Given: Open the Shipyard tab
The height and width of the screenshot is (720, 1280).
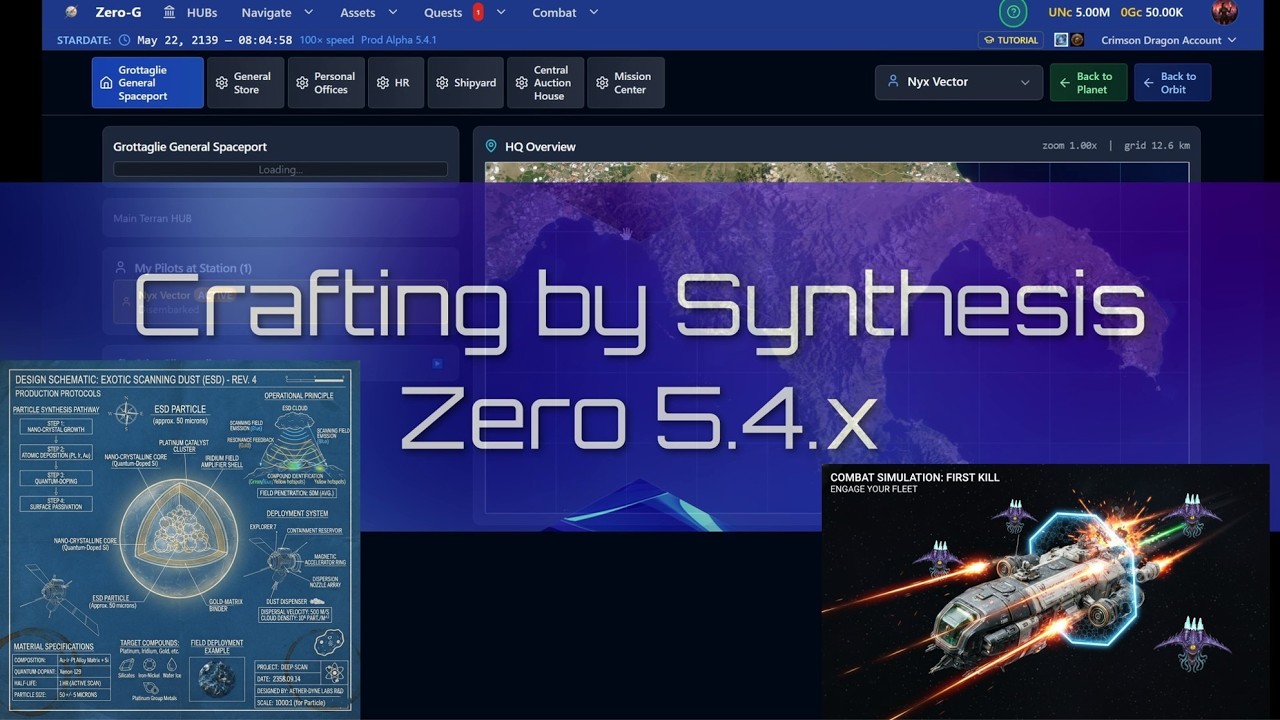Looking at the screenshot, I should [x=465, y=83].
